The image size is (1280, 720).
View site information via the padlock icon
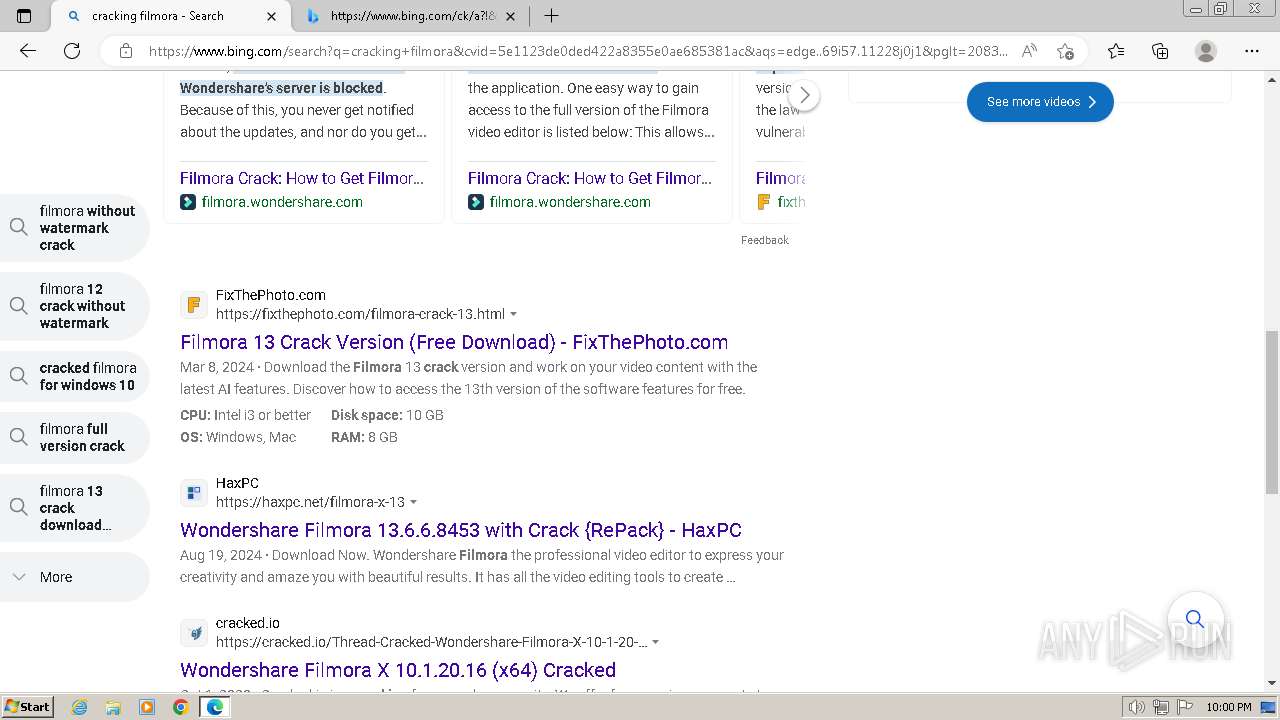point(126,51)
